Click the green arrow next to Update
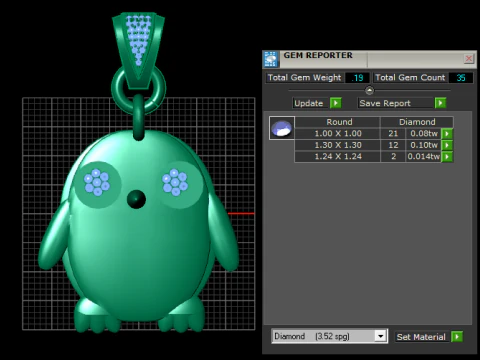 tap(336, 103)
